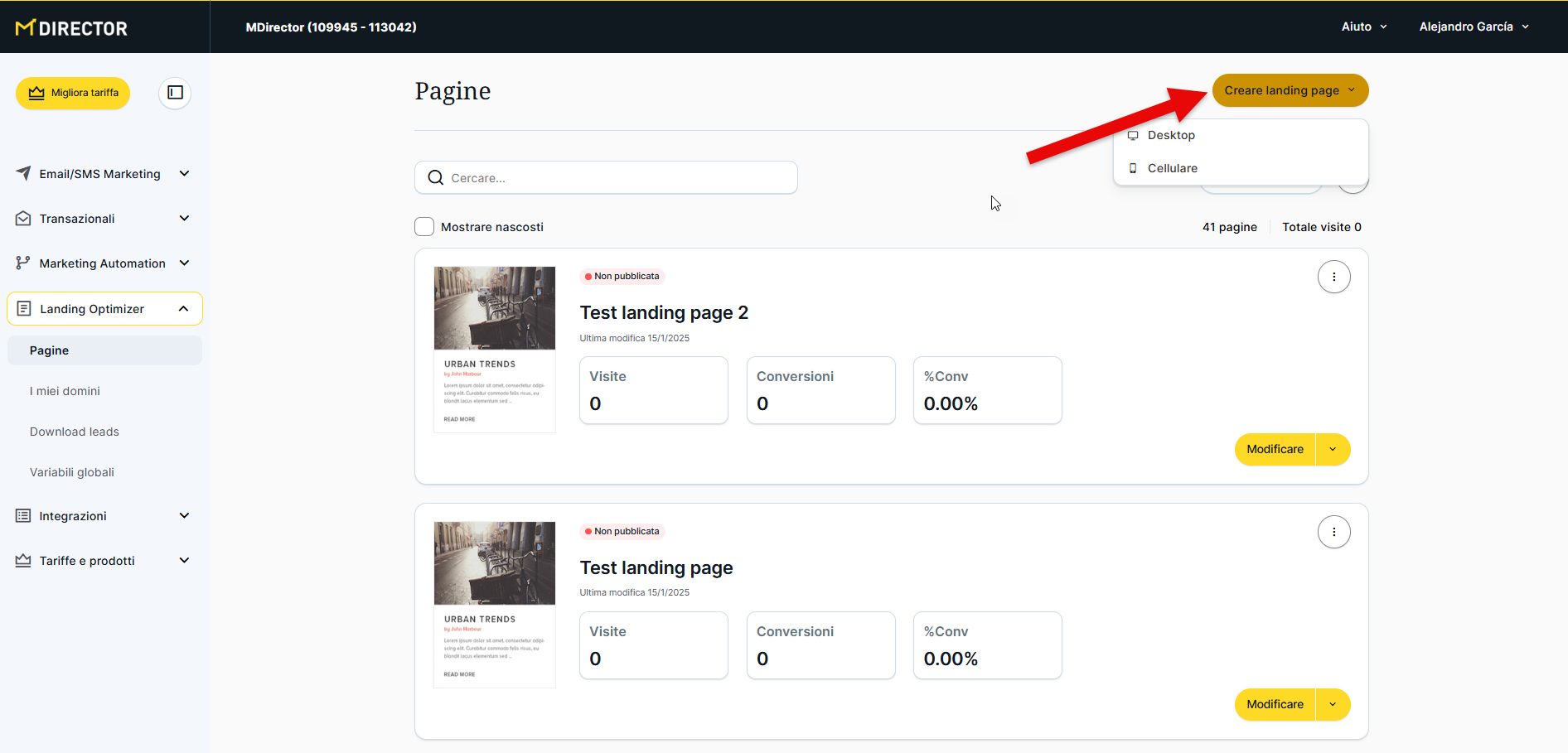Click the Transazionali envelope icon
The image size is (1568, 753).
[23, 219]
